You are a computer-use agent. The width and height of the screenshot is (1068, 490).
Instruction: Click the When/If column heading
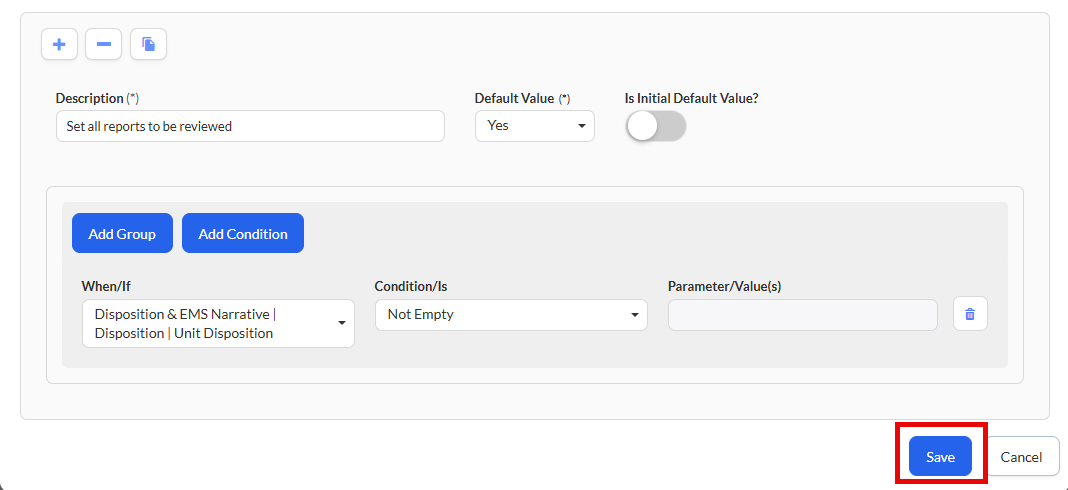[x=106, y=286]
